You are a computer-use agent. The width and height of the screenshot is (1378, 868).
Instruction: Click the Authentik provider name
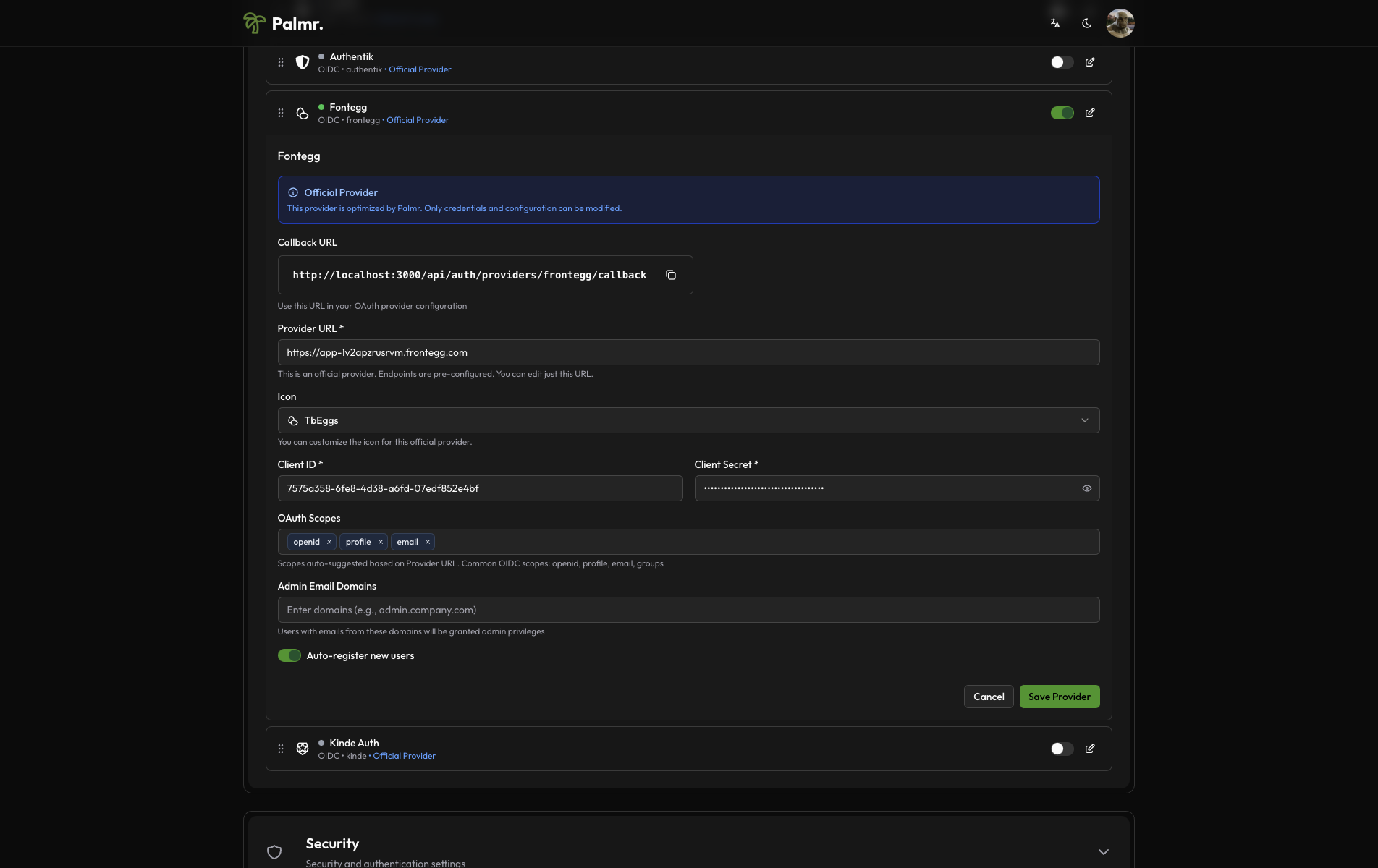coord(351,56)
